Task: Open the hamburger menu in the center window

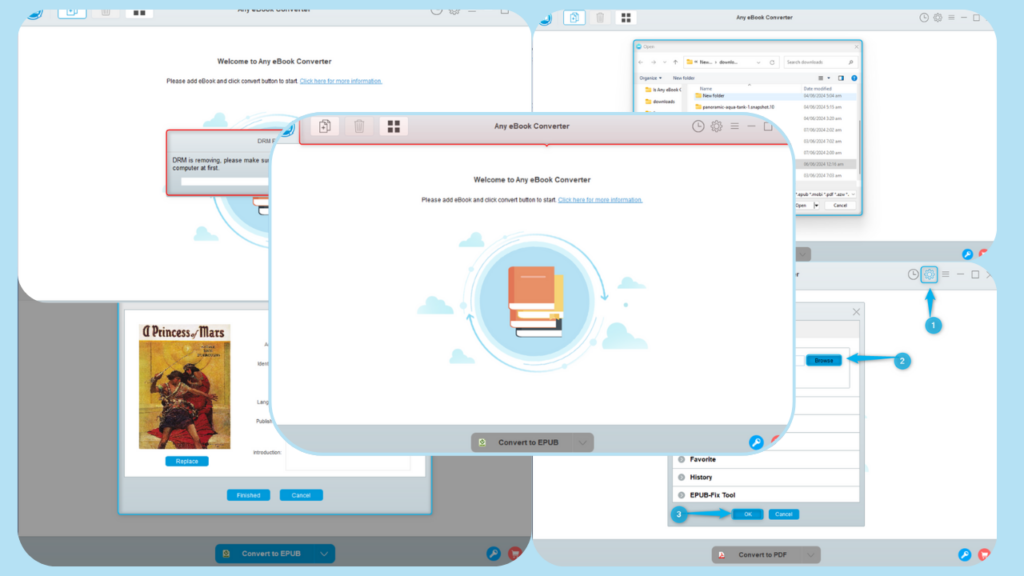Action: pyautogui.click(x=735, y=126)
